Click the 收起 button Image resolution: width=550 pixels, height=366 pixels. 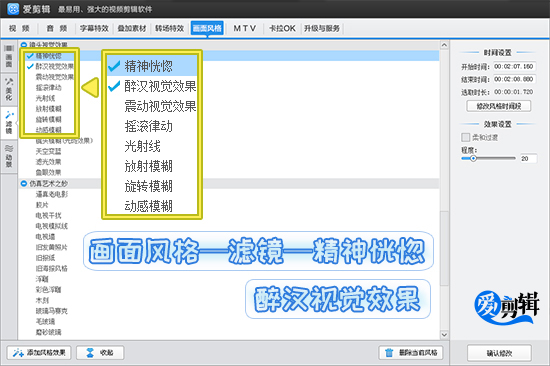(100, 352)
